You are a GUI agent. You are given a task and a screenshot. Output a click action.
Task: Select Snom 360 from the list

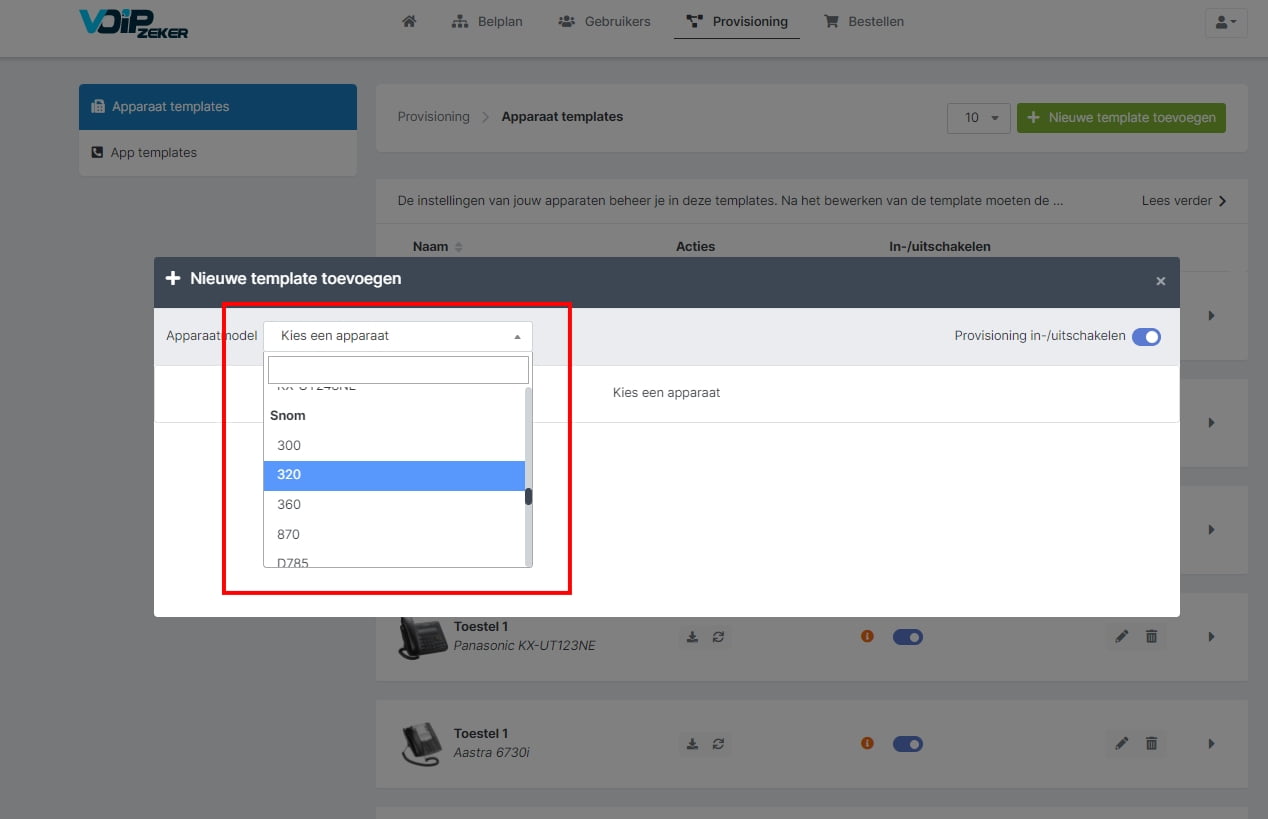click(394, 505)
